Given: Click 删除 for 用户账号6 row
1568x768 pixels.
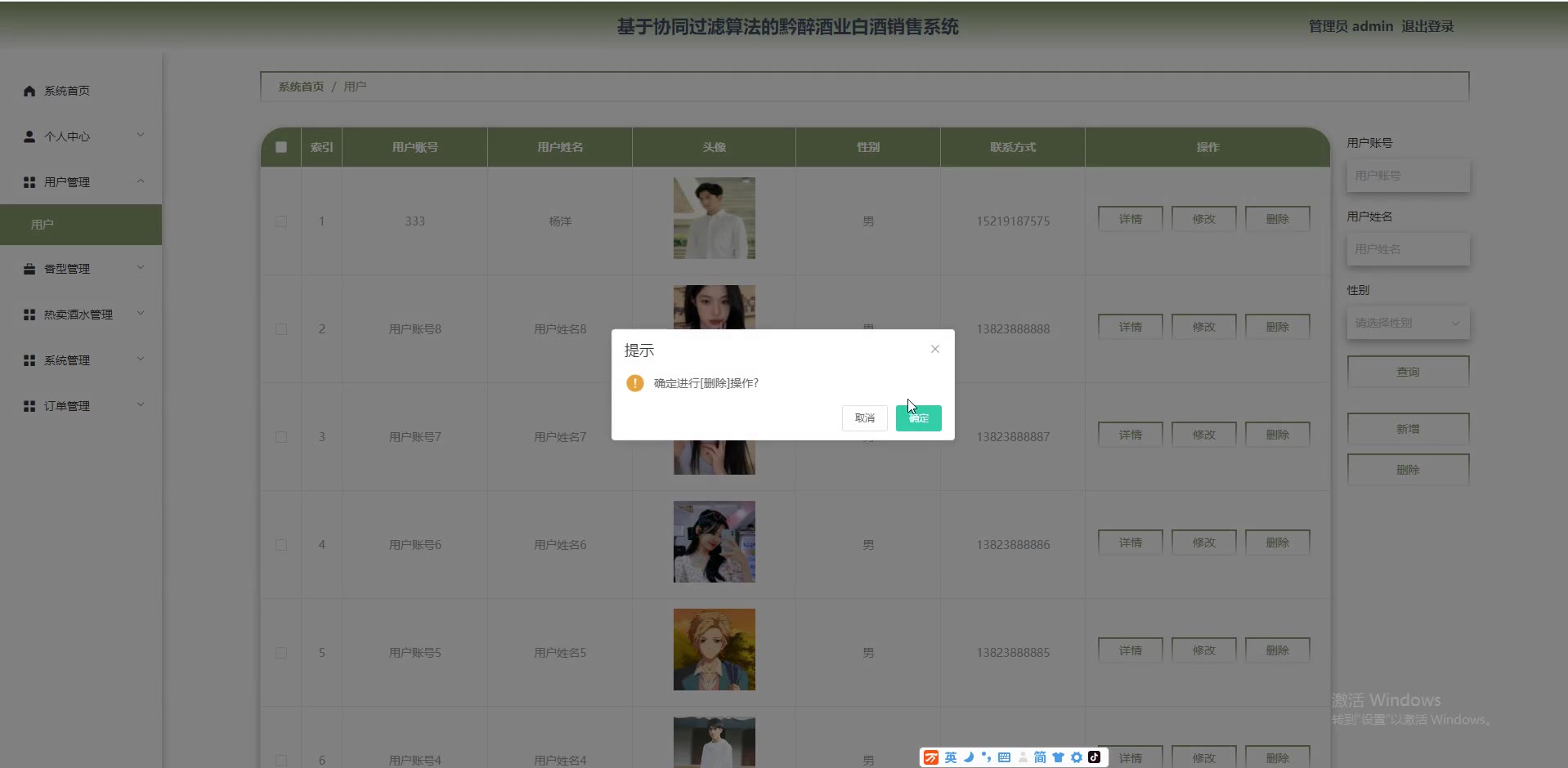Looking at the screenshot, I should pyautogui.click(x=1278, y=543).
